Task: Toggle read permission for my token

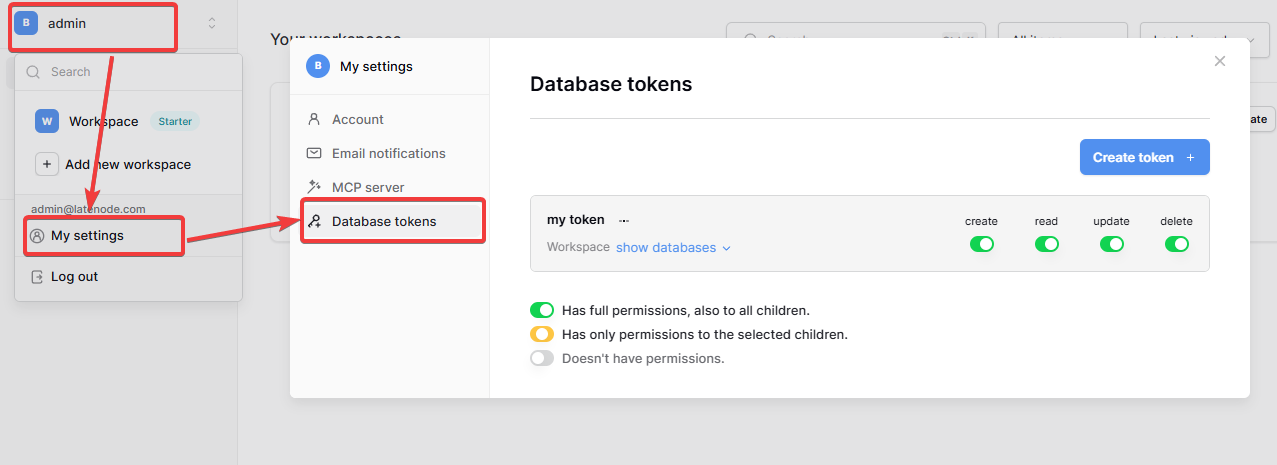Action: [1047, 244]
